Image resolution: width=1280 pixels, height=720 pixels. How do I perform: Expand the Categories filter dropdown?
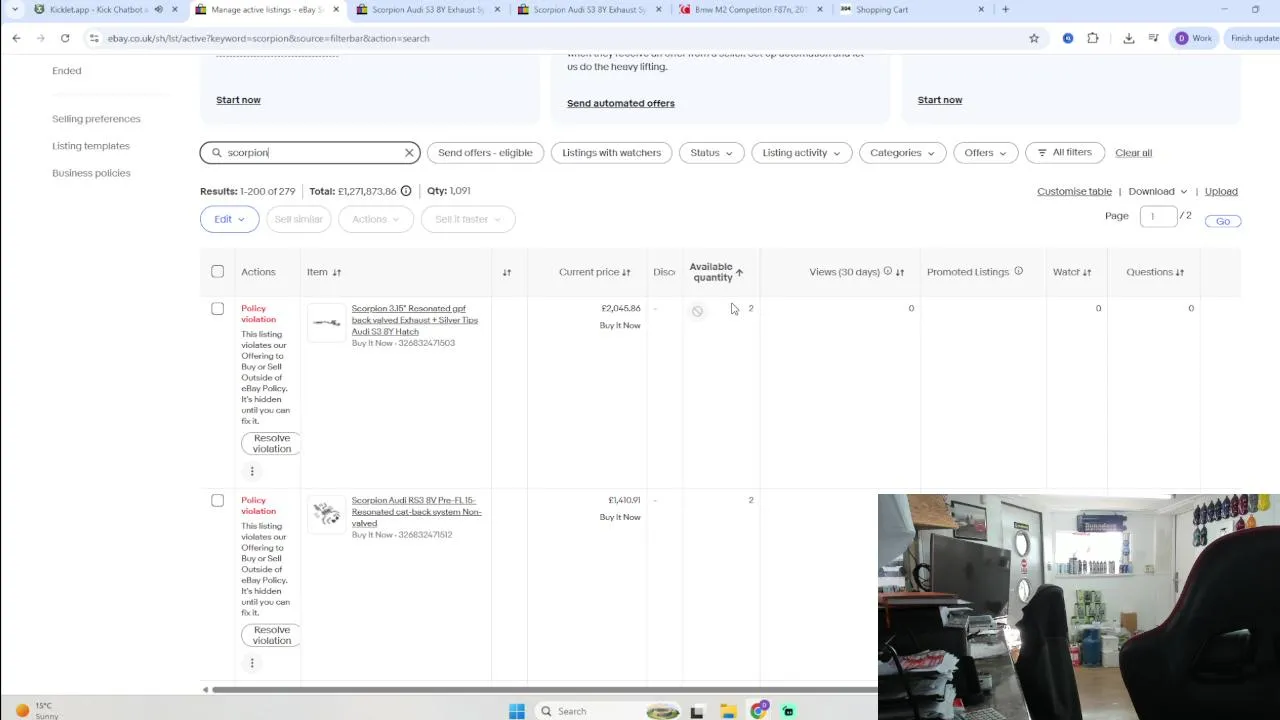902,153
